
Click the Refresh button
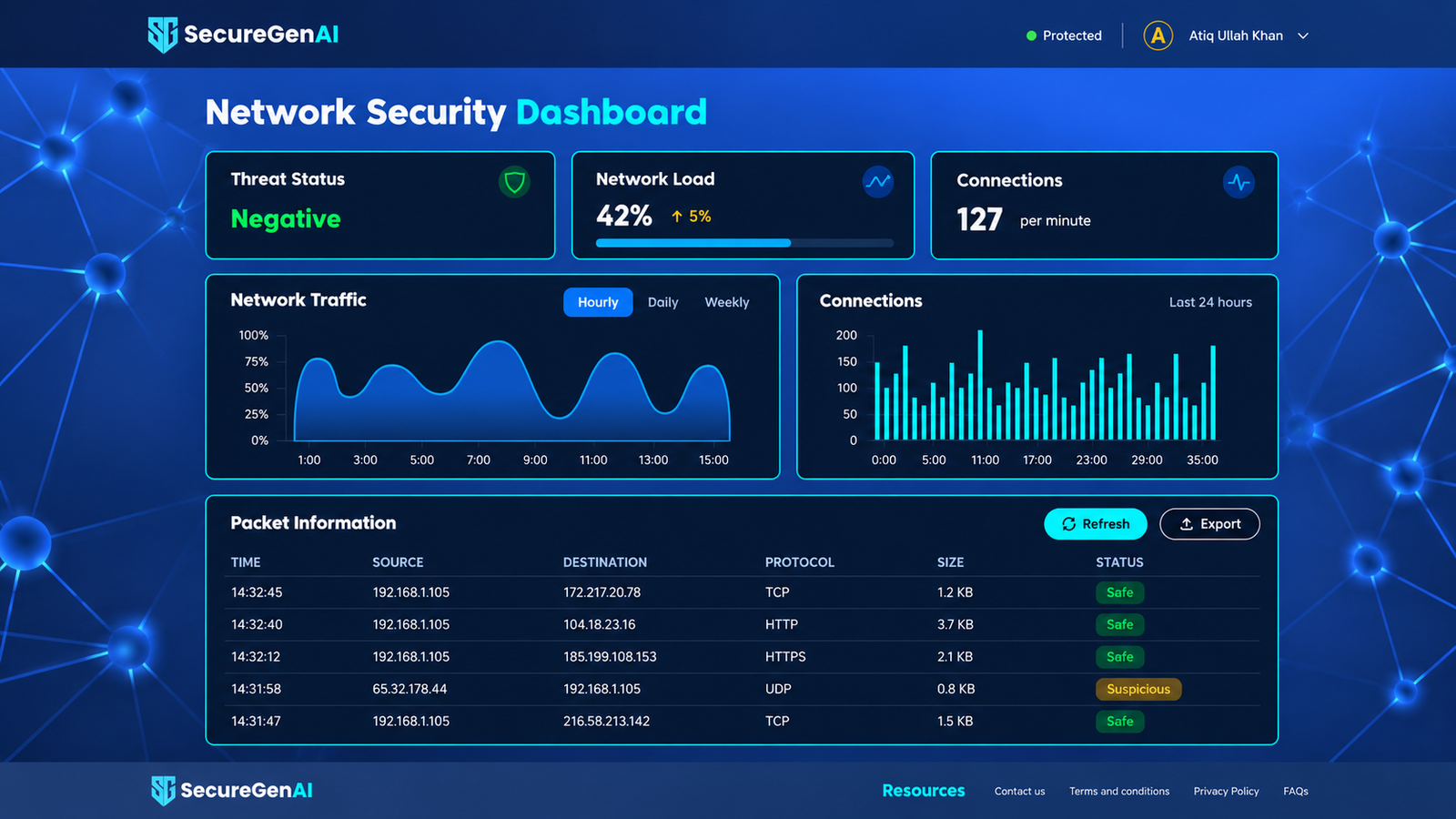pyautogui.click(x=1096, y=524)
